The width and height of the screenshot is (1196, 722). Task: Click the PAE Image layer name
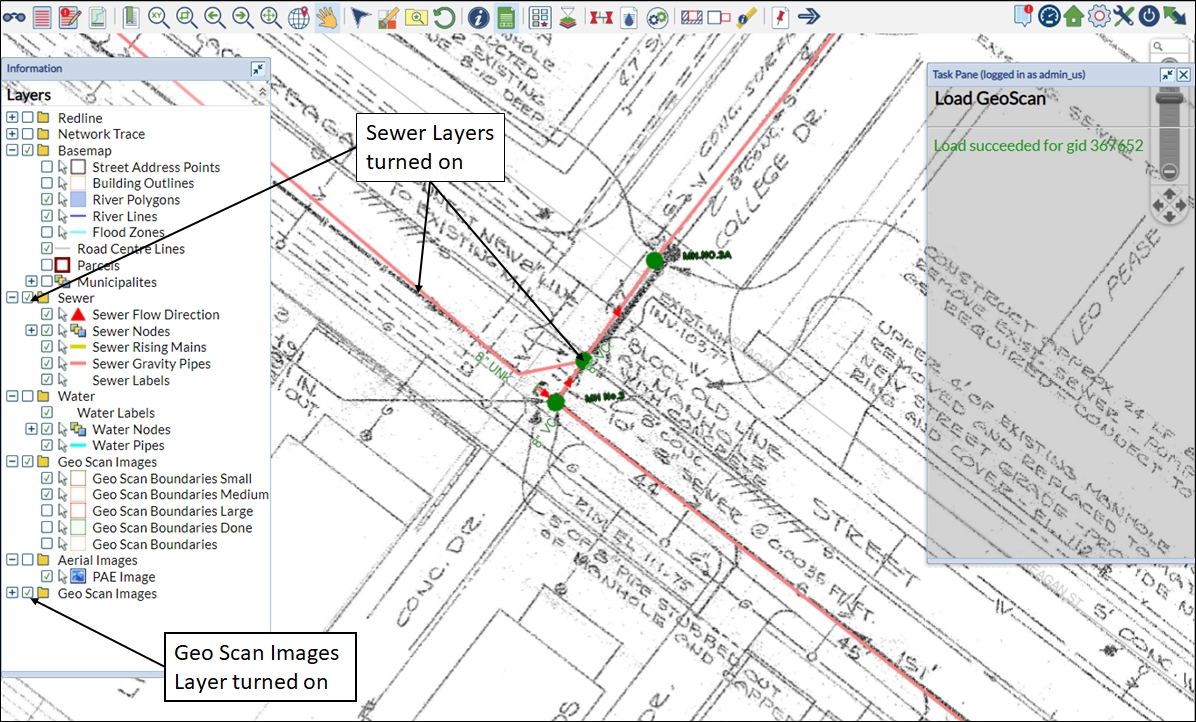click(124, 577)
